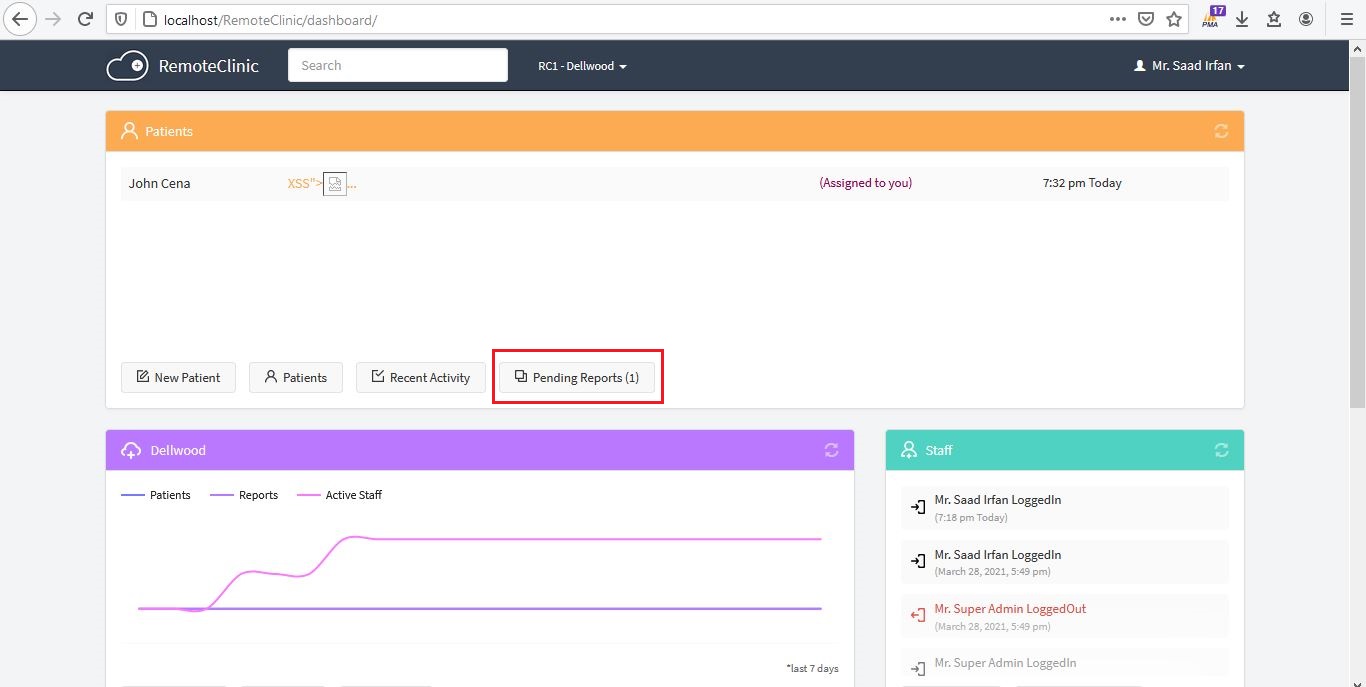
Task: Click the browser forward arrow
Action: (x=53, y=19)
